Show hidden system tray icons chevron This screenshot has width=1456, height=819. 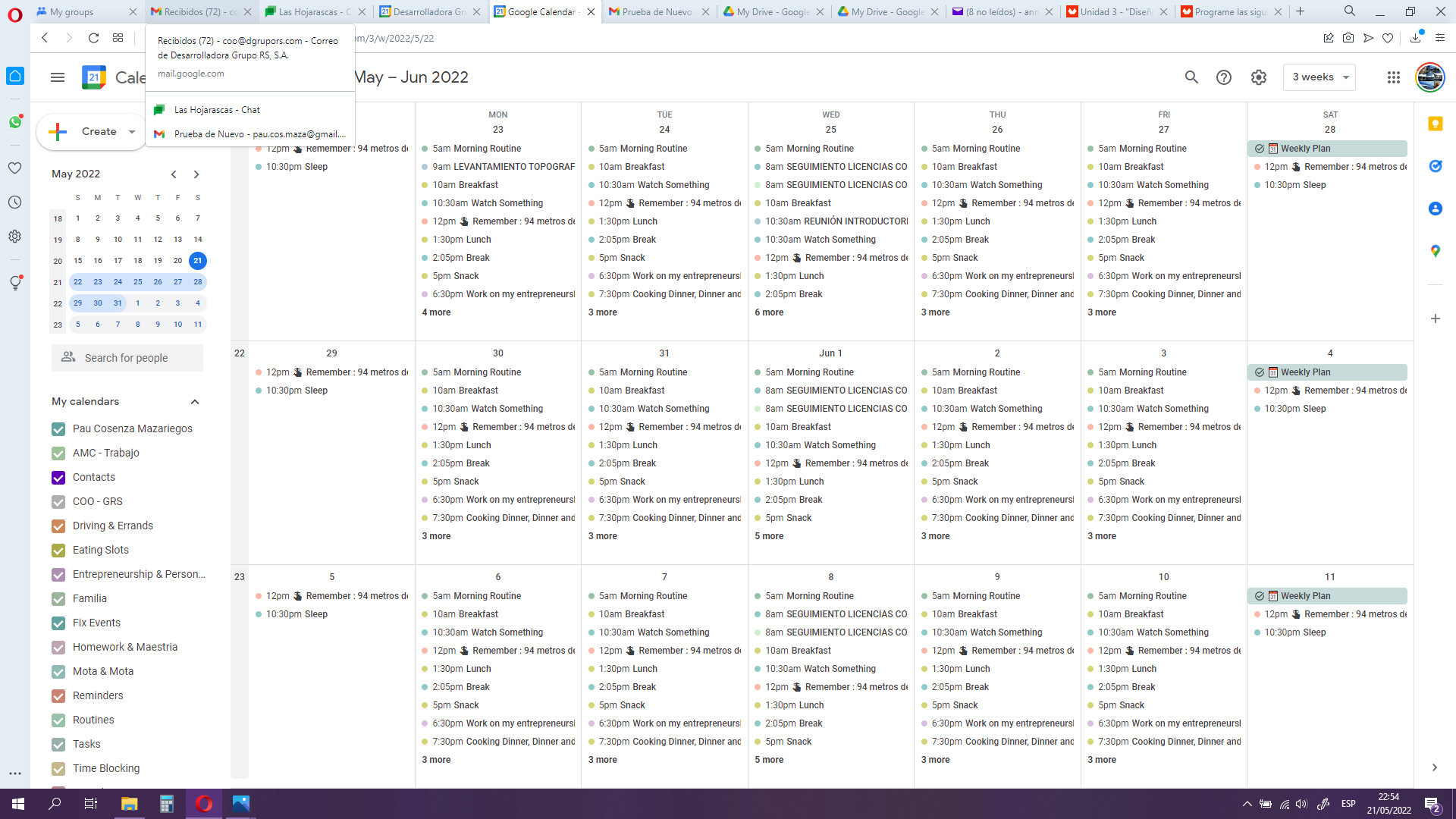[x=1247, y=804]
